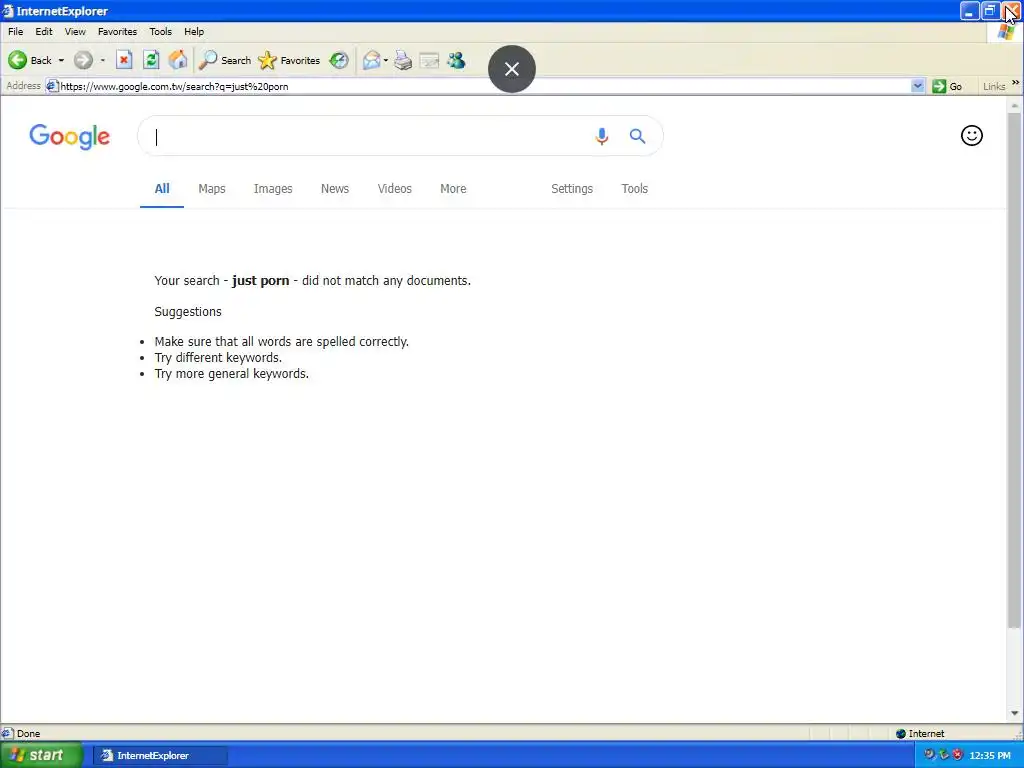This screenshot has height=768, width=1024.
Task: Switch to the Videos tab
Action: coord(394,189)
